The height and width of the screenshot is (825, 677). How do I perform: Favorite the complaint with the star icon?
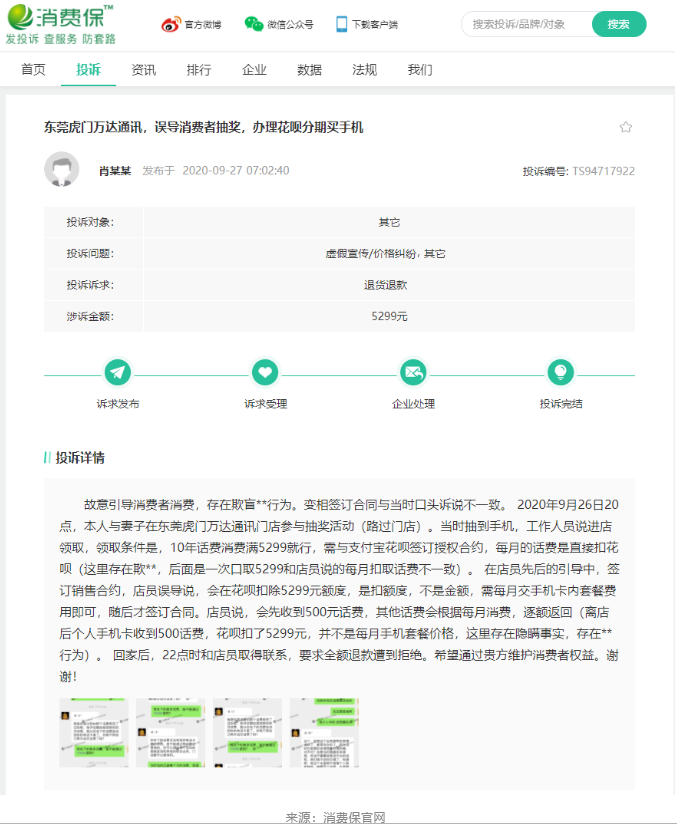625,127
